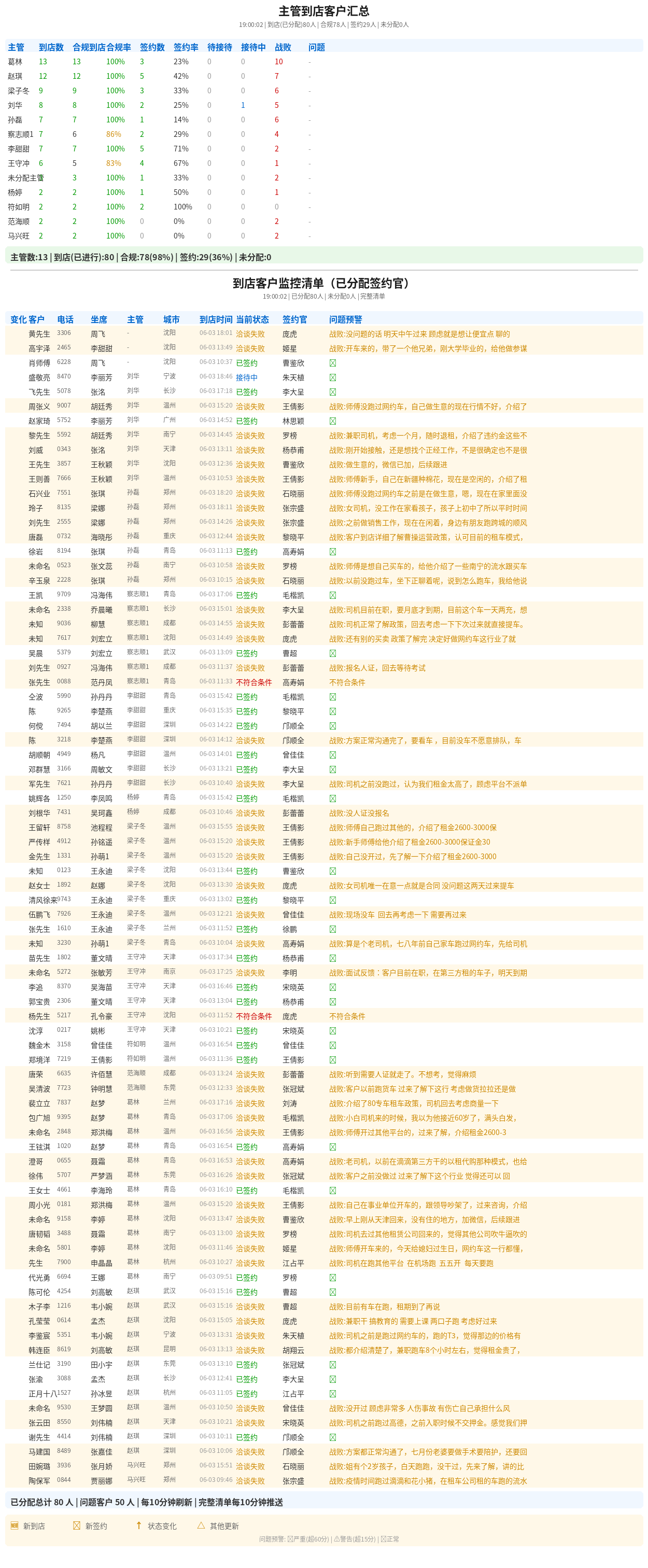
Task: Click the check icon in 徐岩 row
Action: tap(333, 552)
